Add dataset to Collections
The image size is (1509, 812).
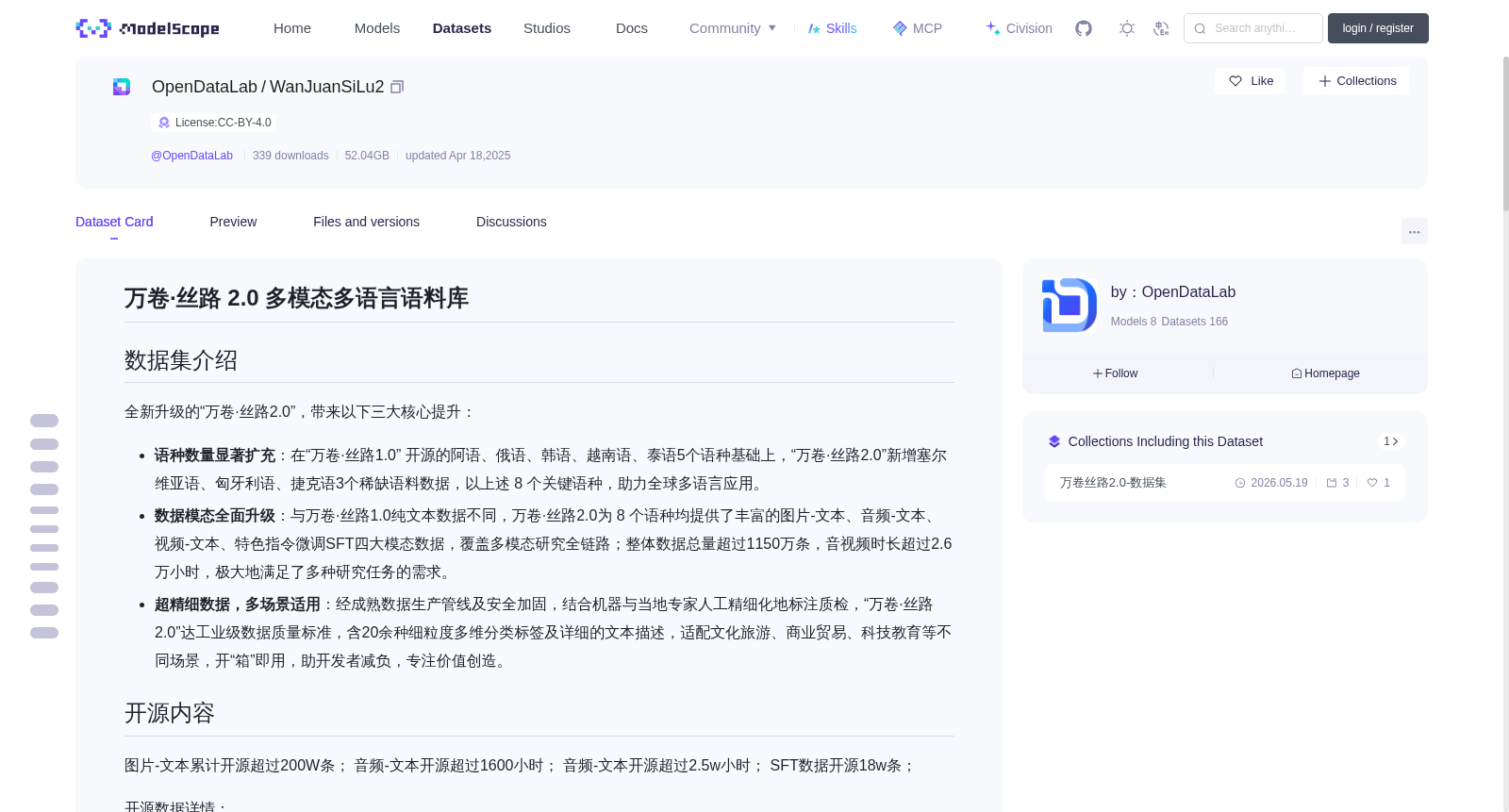[1356, 81]
